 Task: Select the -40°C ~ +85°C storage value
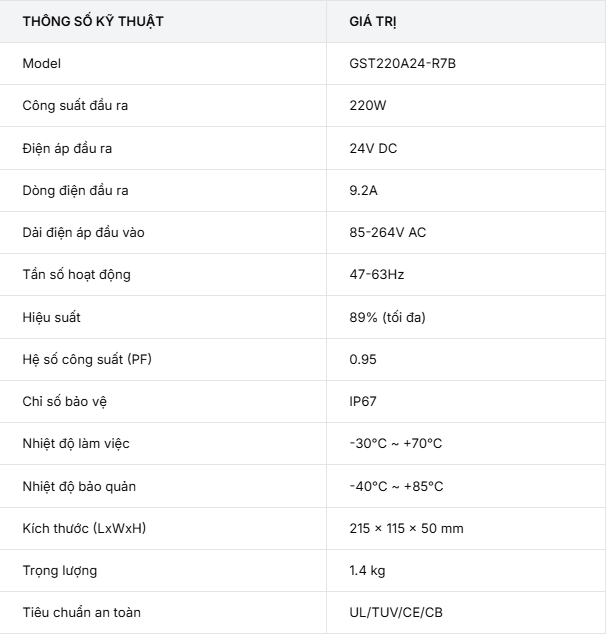click(x=397, y=486)
